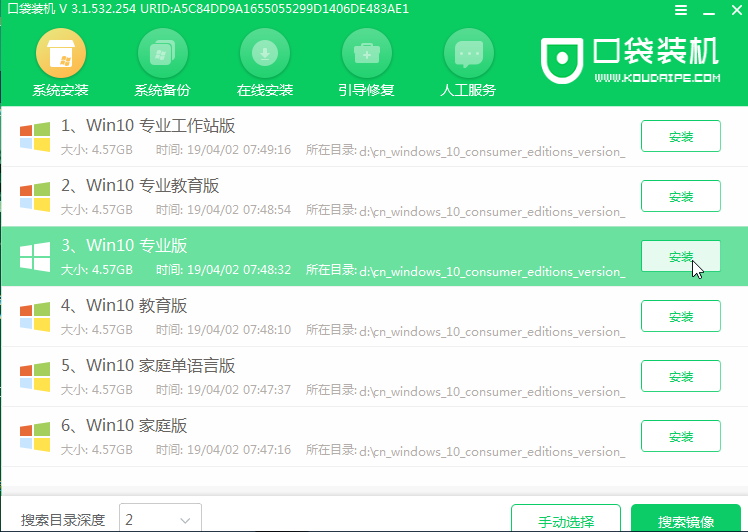Screen dimensions: 748x532
Task: Click the 手动选择 button
Action: [566, 521]
